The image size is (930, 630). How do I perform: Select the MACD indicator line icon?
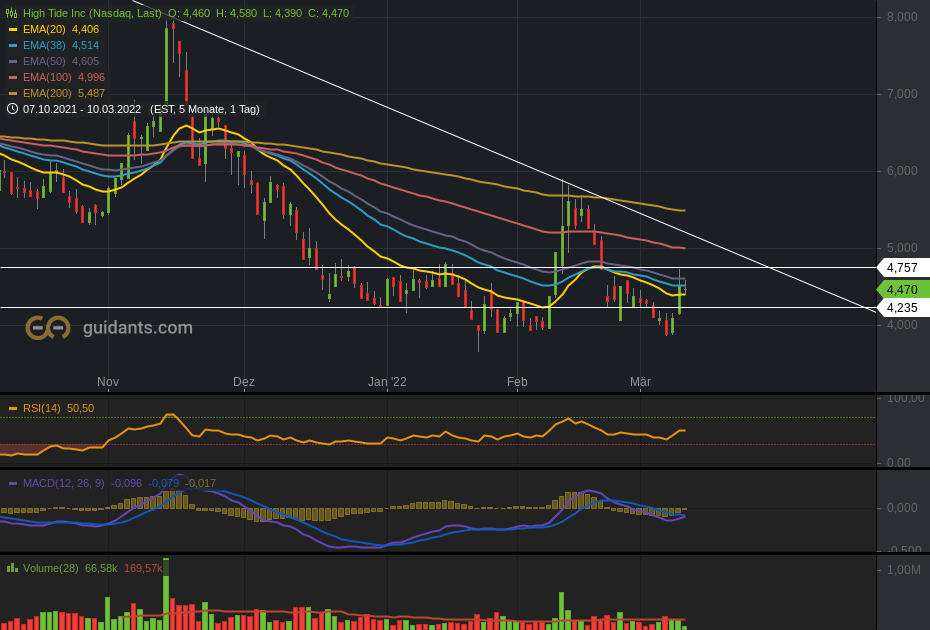coord(13,483)
